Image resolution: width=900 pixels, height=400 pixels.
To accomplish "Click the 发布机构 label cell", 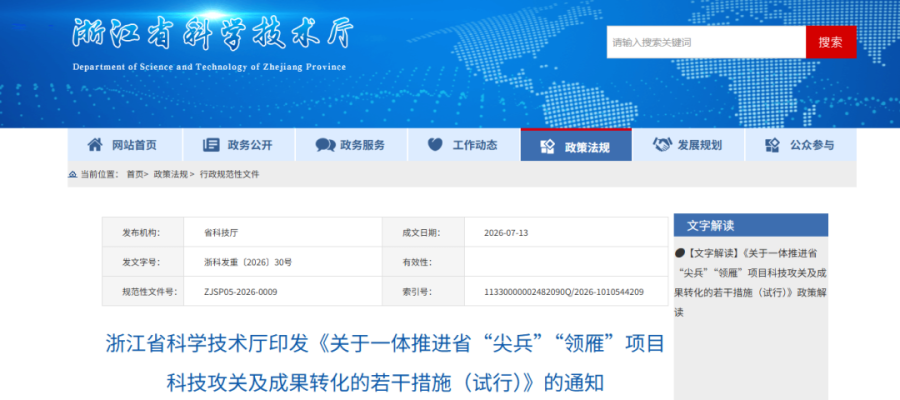I will [x=143, y=232].
